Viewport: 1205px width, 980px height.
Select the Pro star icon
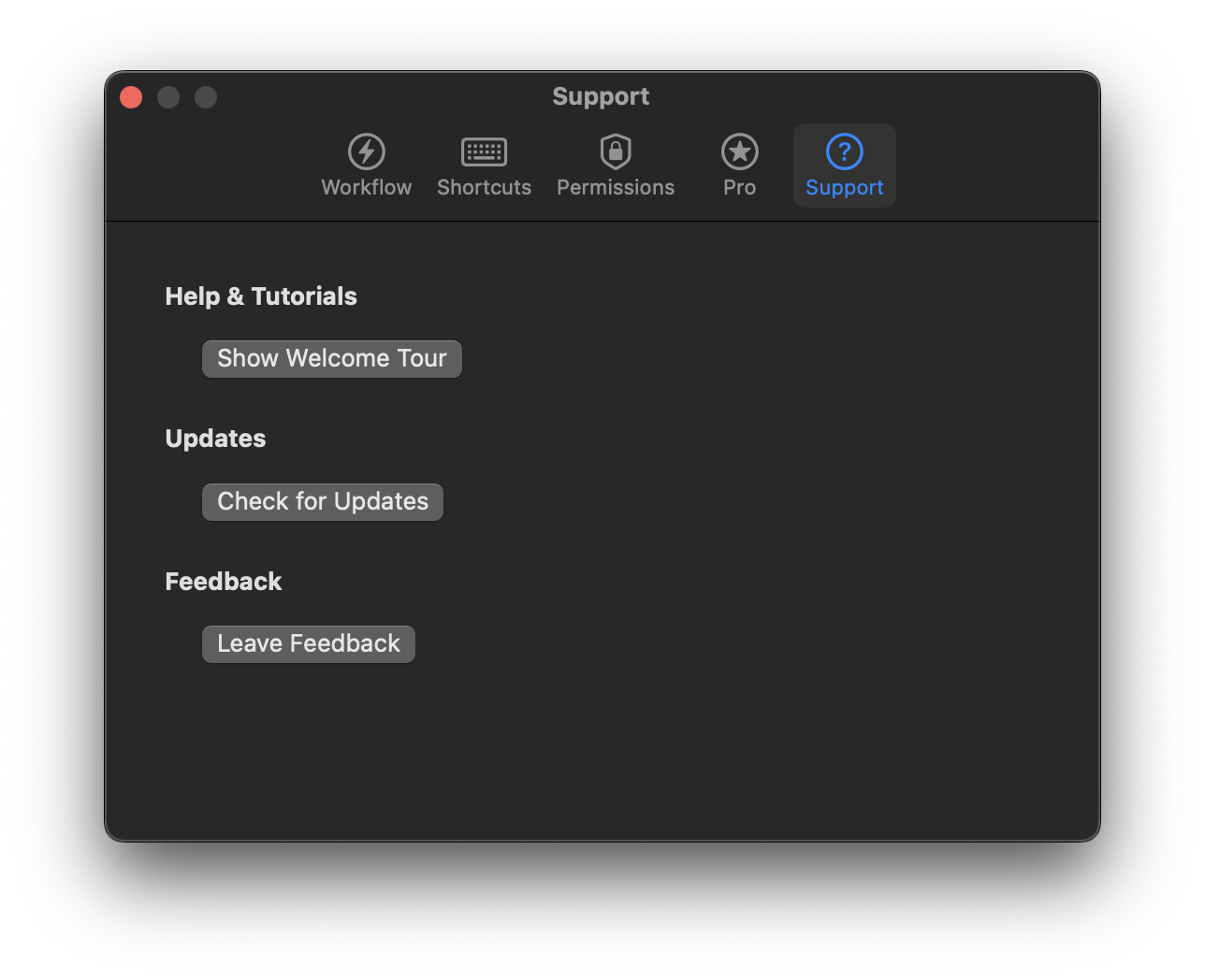(739, 151)
